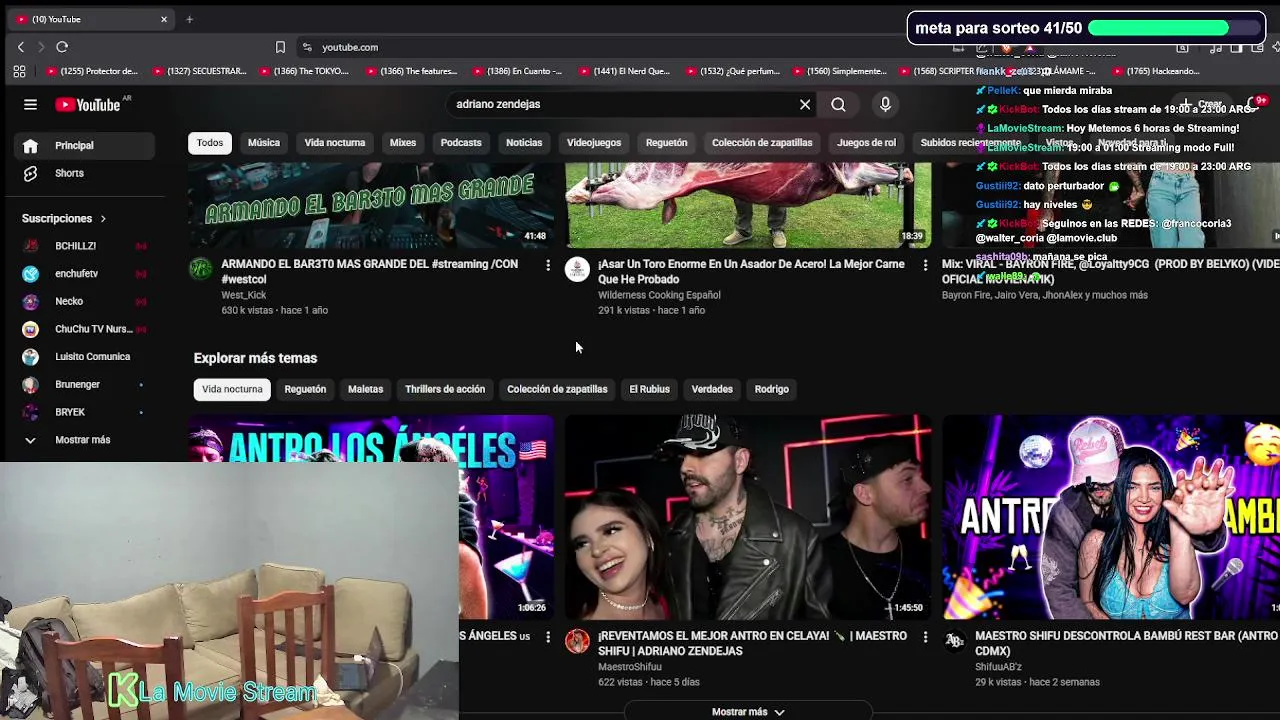This screenshot has width=1280, height=720.
Task: Open the YouTube hamburger guide menu
Action: (x=30, y=104)
